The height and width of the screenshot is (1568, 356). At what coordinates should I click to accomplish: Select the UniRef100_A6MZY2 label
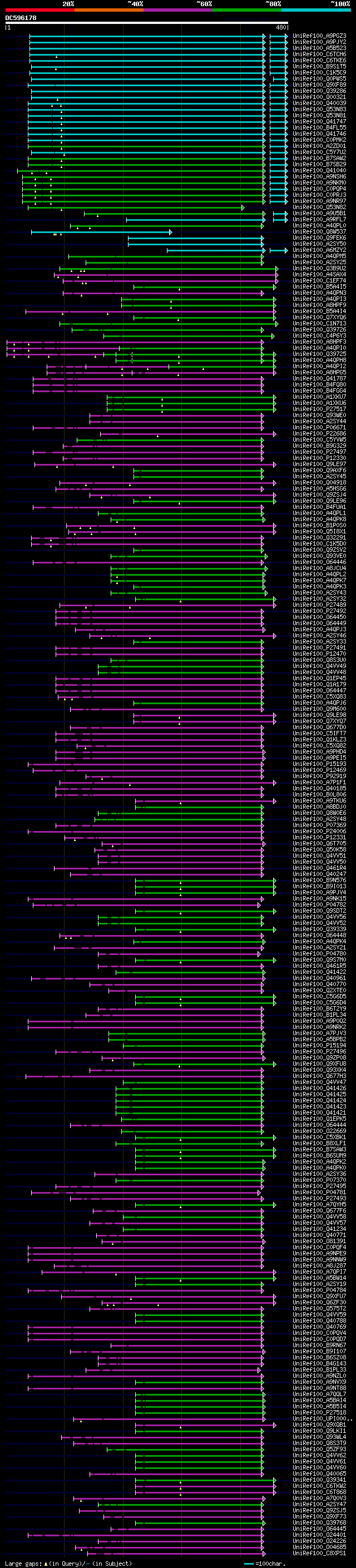(x=319, y=250)
